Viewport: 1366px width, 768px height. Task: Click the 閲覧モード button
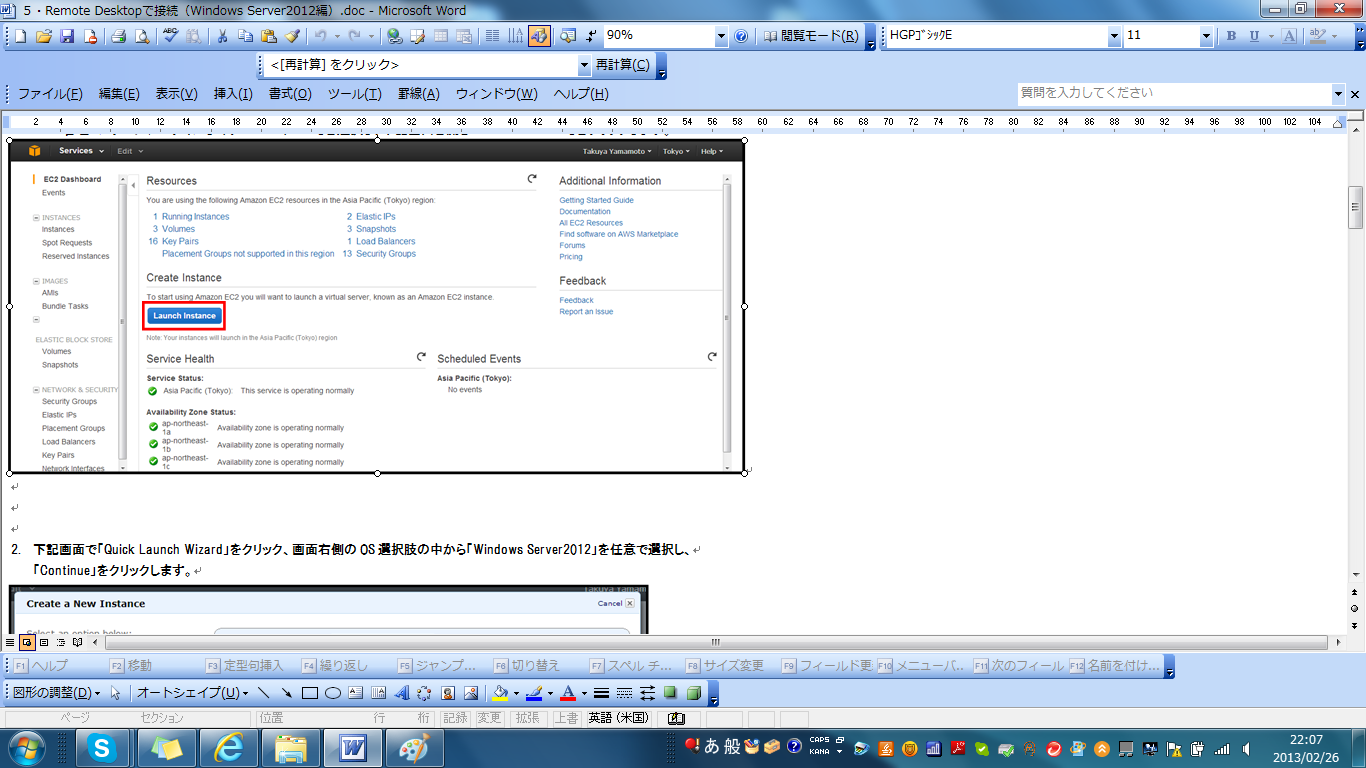811,36
